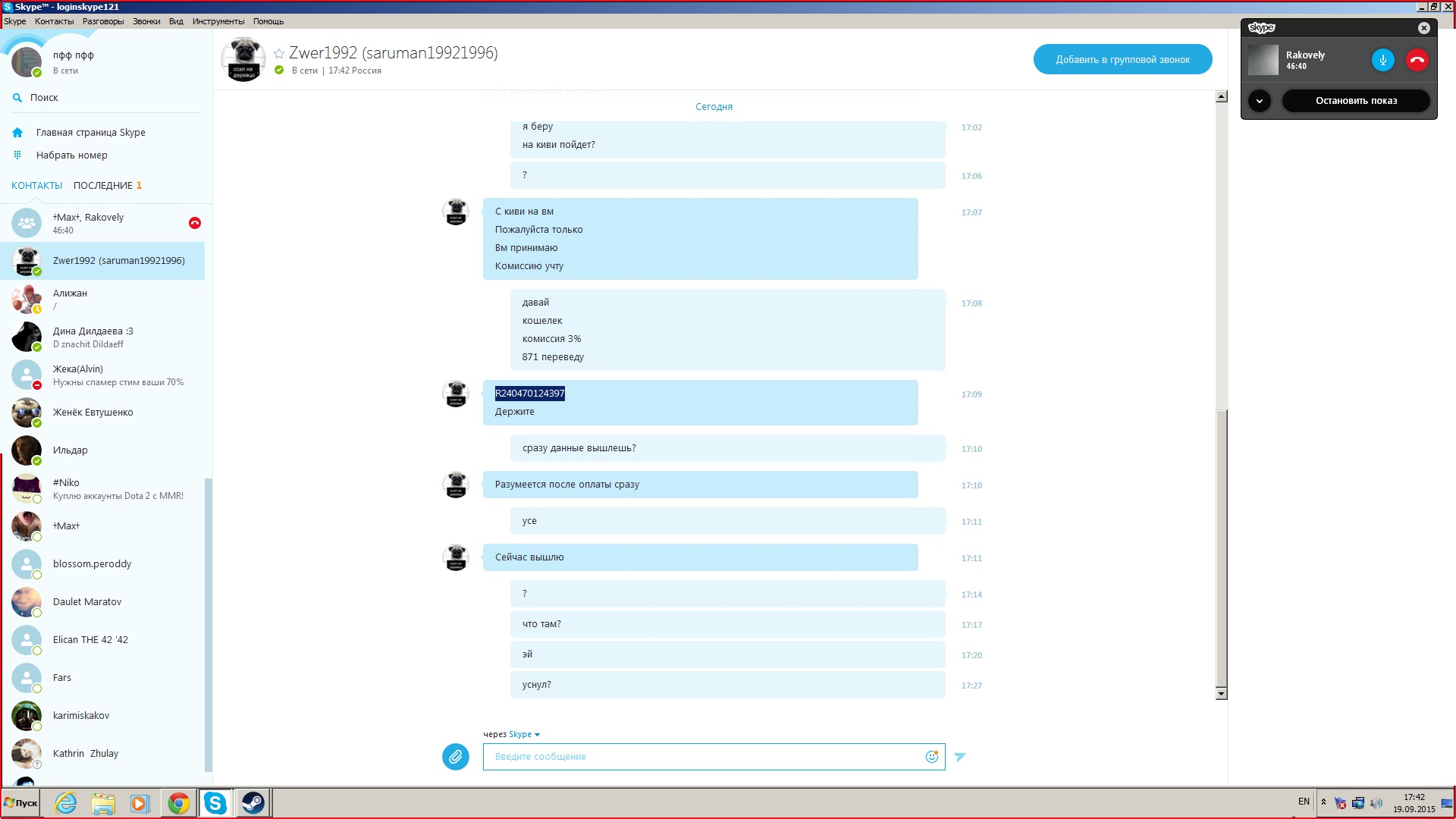This screenshot has height=819, width=1456.
Task: Click Ильдар's avatar picture
Action: pos(27,450)
